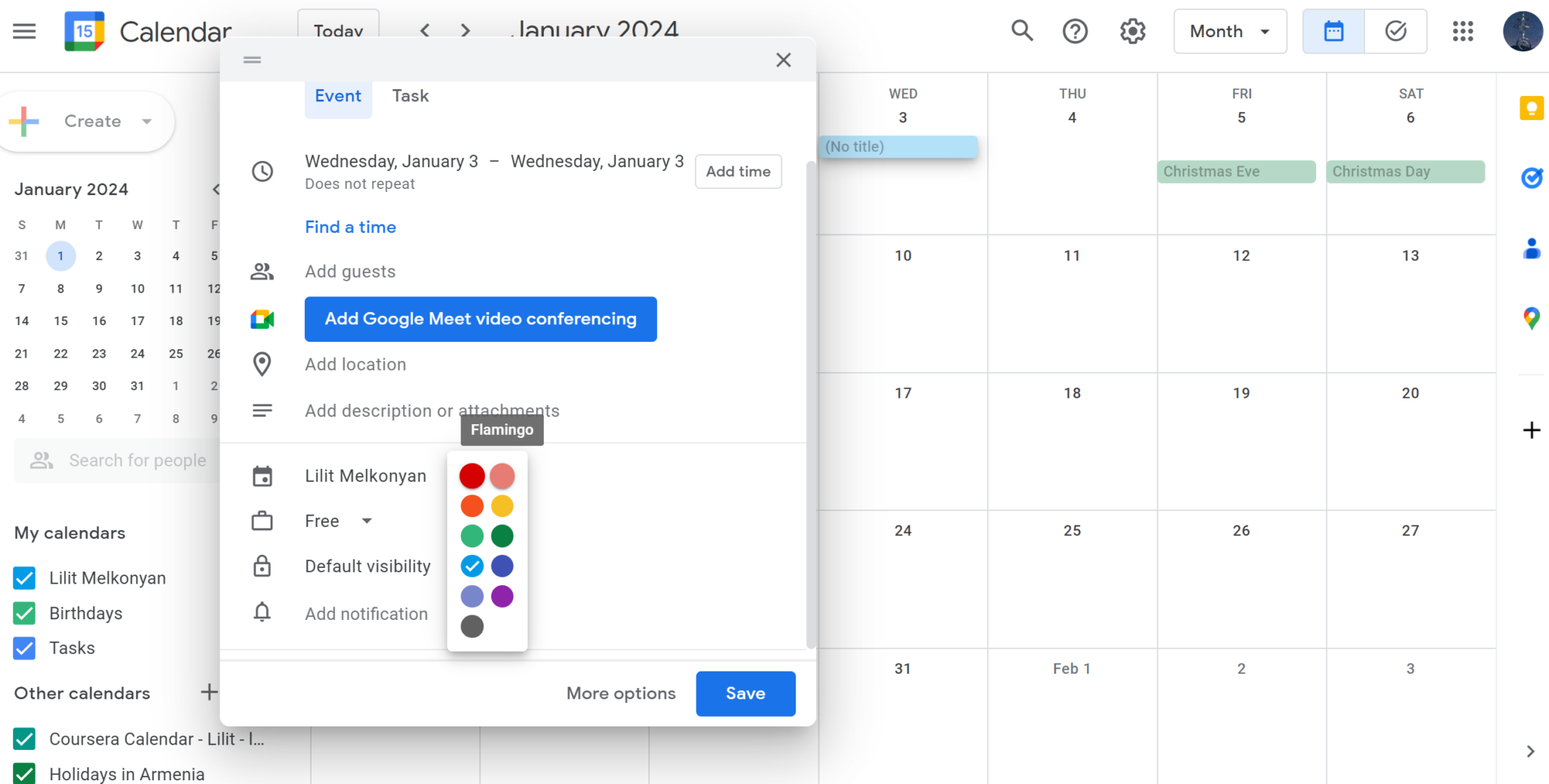
Task: Uncheck the Birthdays calendar
Action: (x=24, y=613)
